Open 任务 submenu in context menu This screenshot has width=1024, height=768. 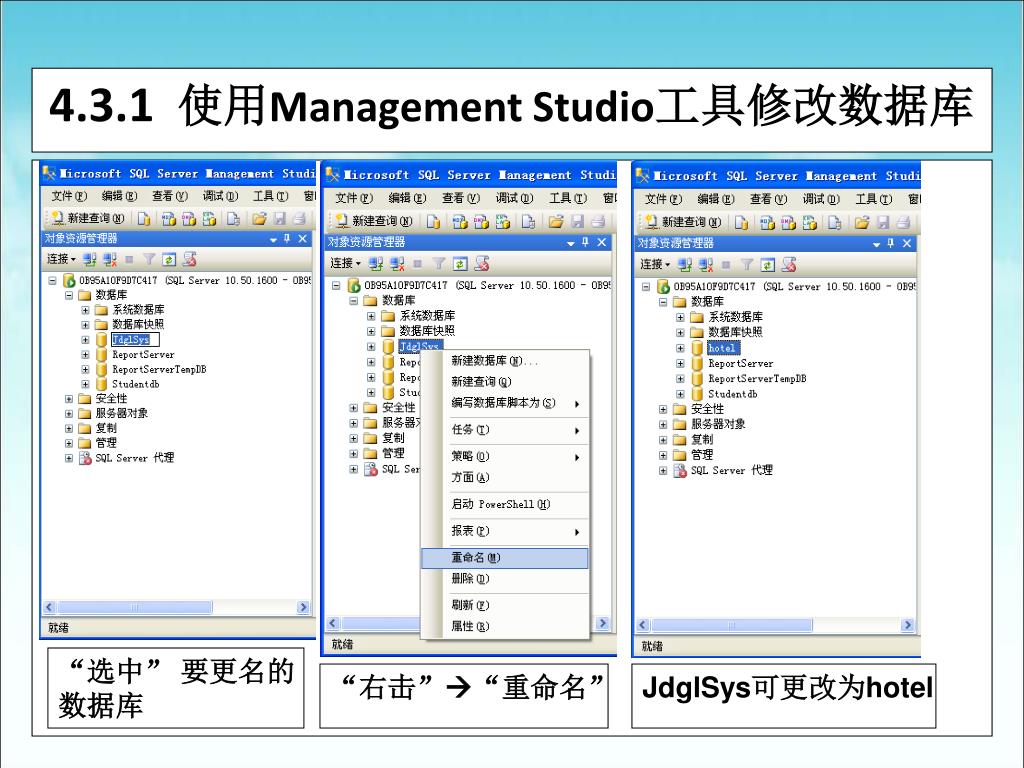pyautogui.click(x=504, y=430)
